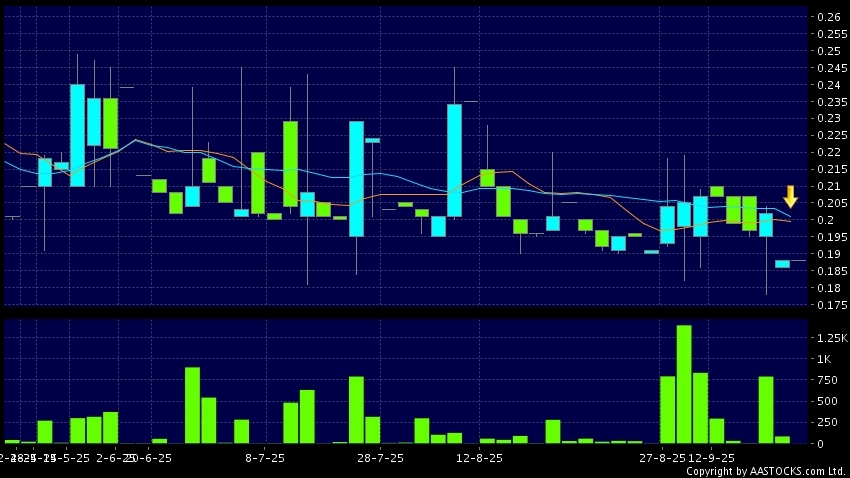850x478 pixels.
Task: Select the 0.21 price axis label
Action: (829, 186)
